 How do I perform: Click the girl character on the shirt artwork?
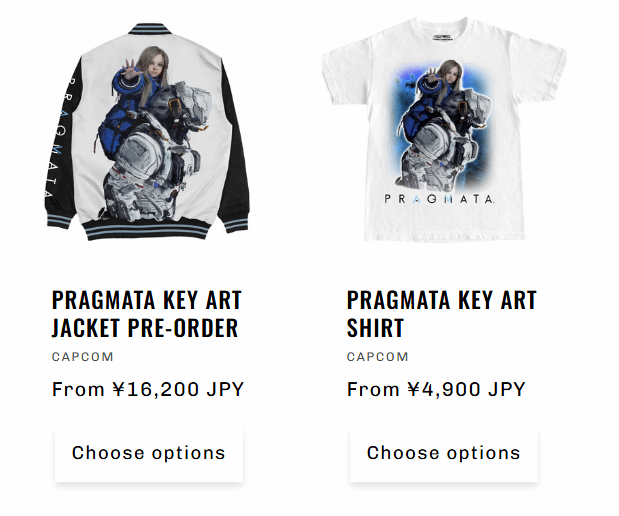[x=437, y=81]
